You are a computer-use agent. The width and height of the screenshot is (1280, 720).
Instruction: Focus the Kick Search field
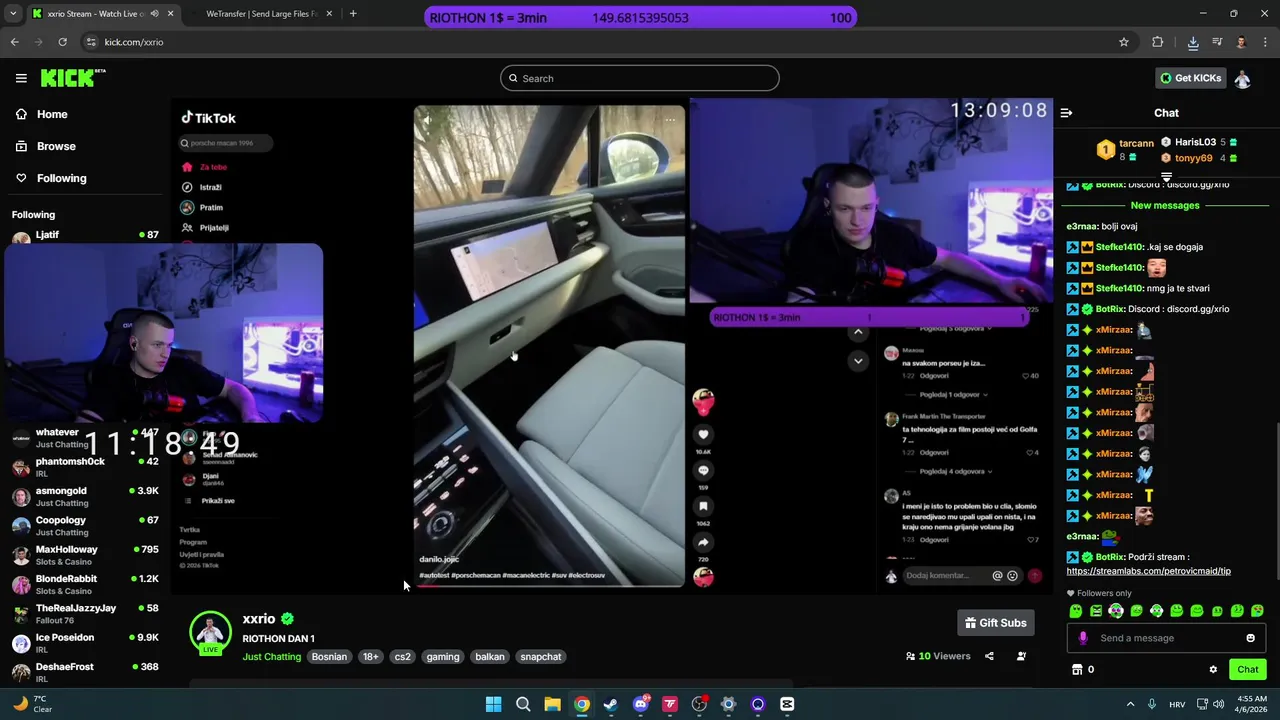640,78
